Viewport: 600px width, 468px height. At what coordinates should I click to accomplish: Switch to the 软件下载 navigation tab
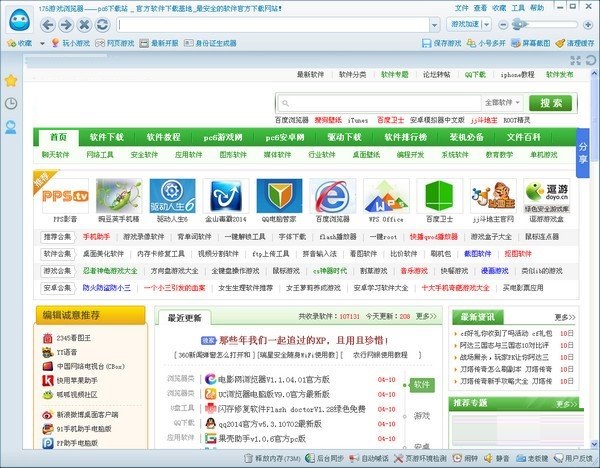click(x=107, y=137)
